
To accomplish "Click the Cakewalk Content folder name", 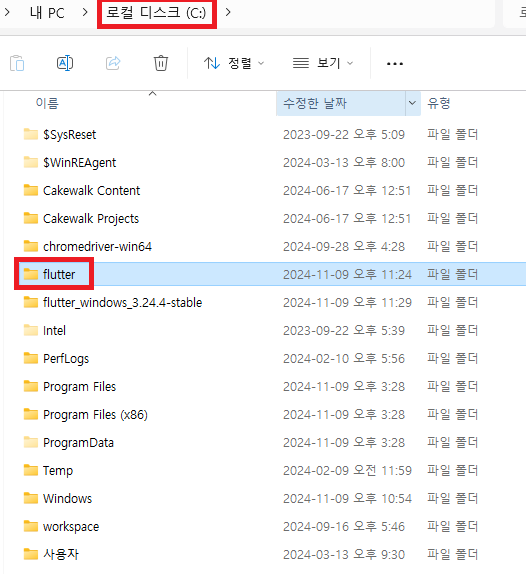I will (x=91, y=190).
